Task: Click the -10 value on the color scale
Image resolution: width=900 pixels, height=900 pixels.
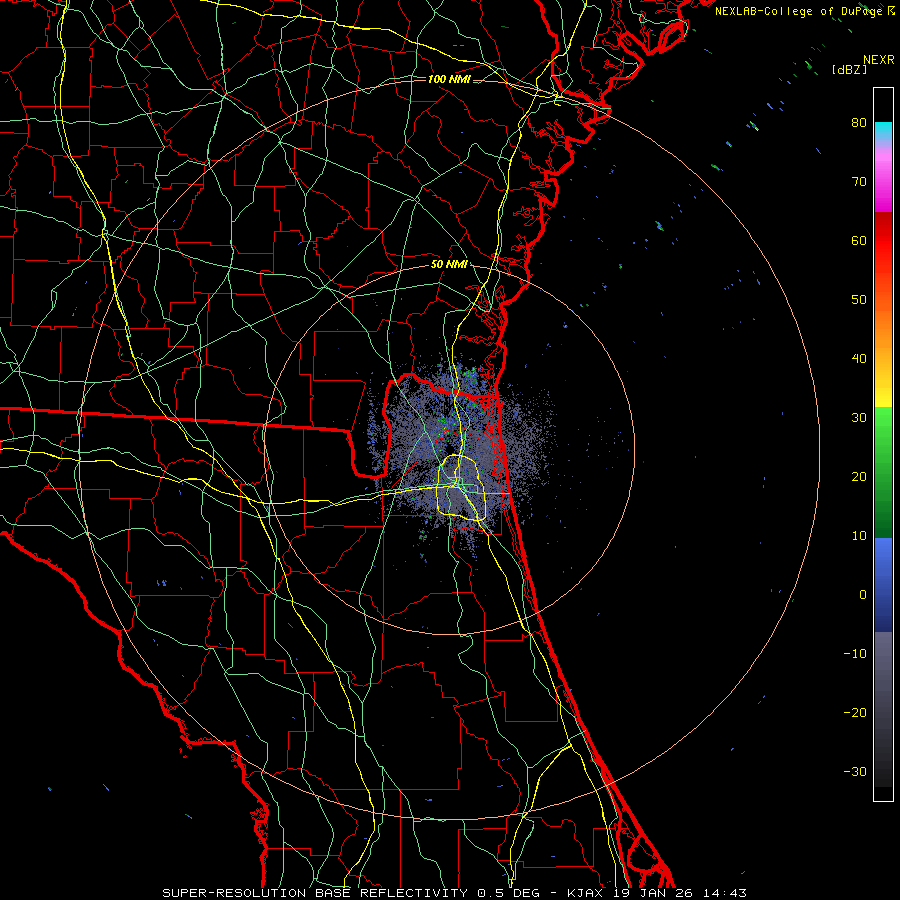Action: click(855, 654)
